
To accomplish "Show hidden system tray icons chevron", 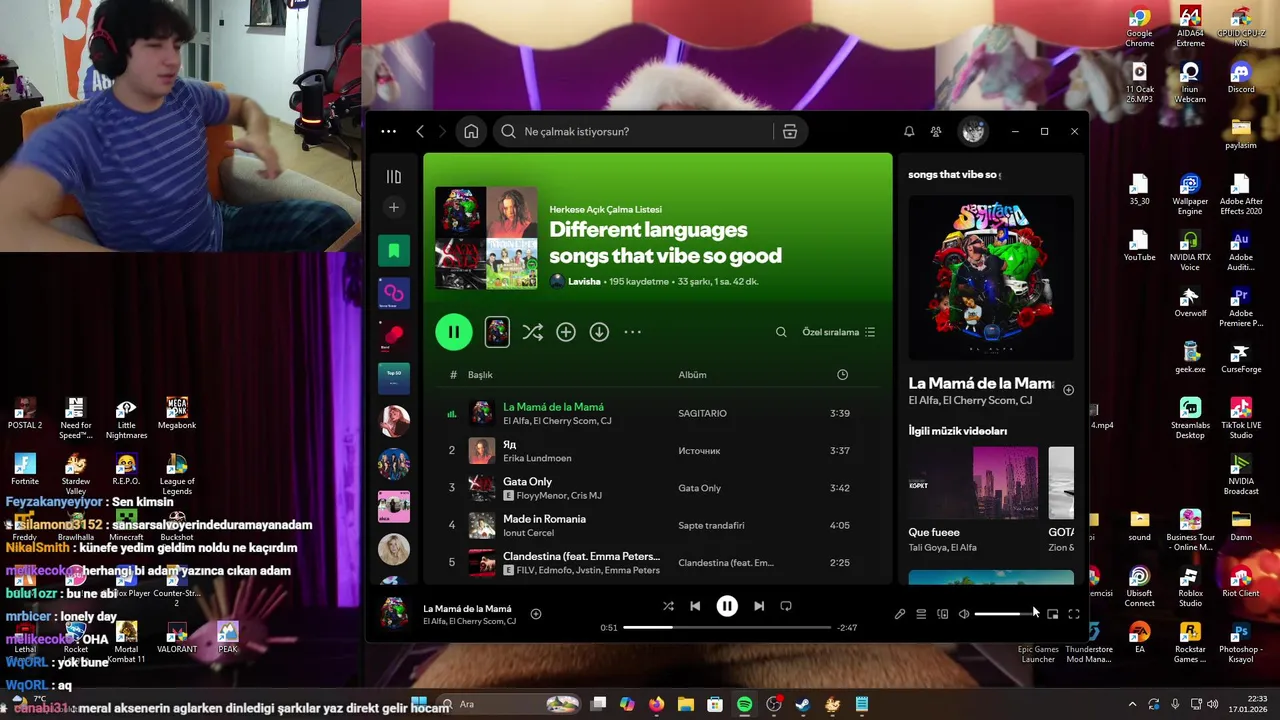I will coord(1132,704).
